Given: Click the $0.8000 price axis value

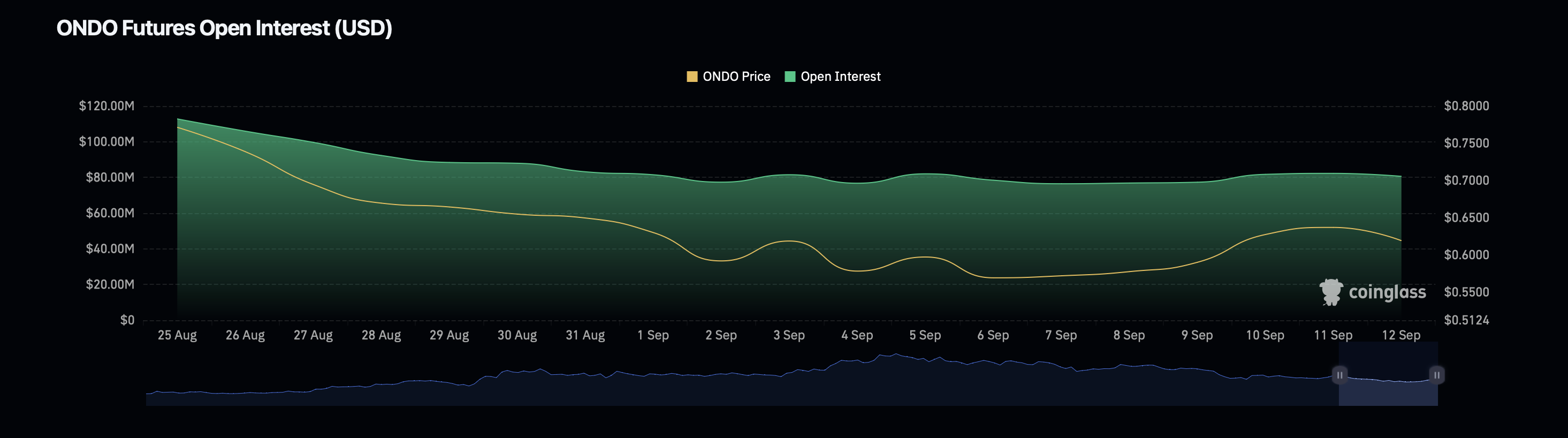Looking at the screenshot, I should tap(1466, 106).
